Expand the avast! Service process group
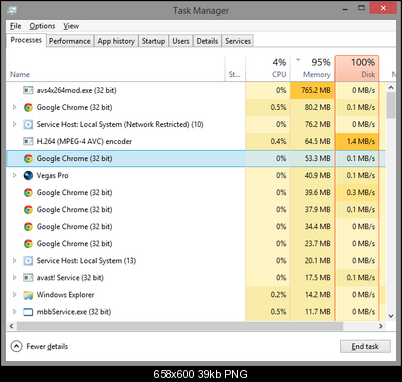Screen dimensions: 402x382 click(15, 278)
